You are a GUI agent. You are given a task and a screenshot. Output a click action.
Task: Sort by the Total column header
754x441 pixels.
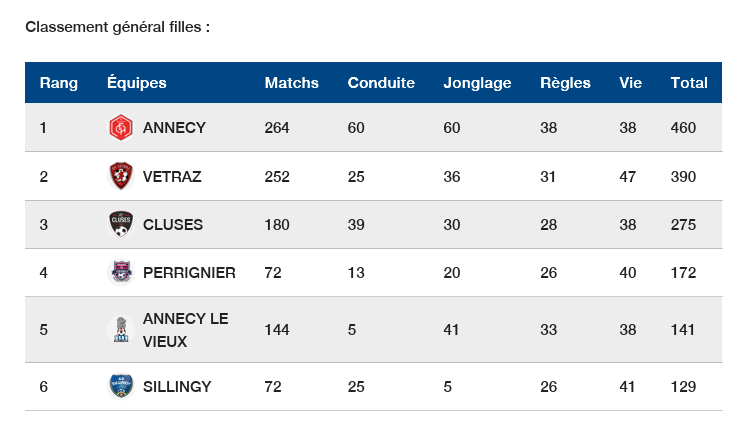point(689,83)
